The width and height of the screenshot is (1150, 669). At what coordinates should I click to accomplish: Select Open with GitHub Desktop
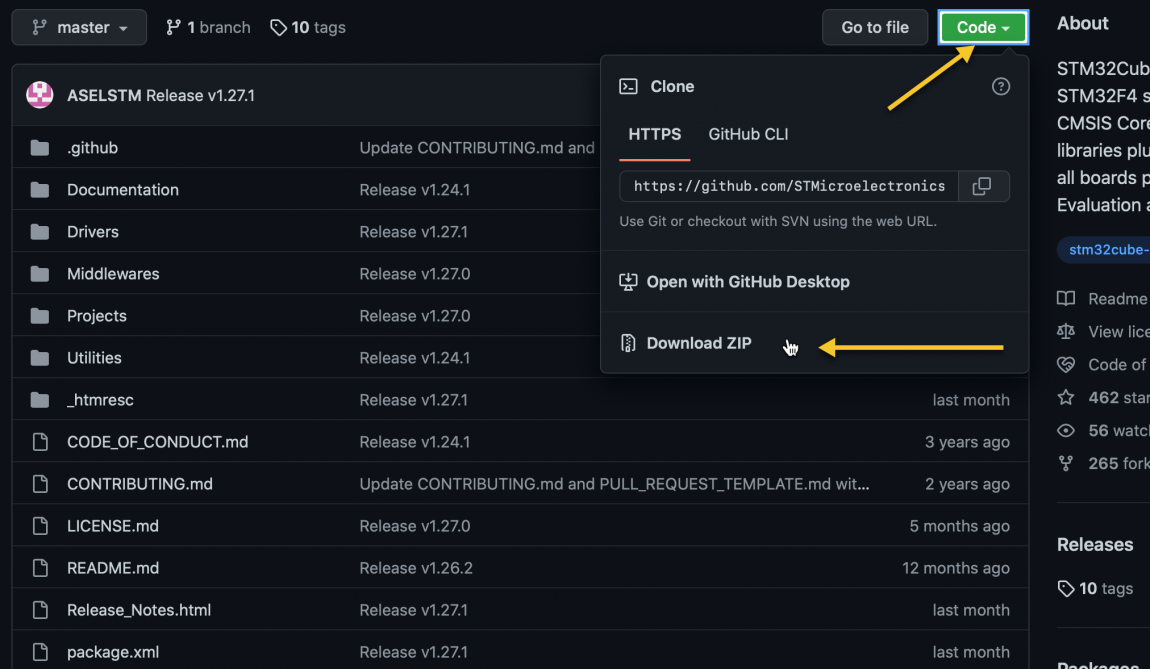point(748,282)
